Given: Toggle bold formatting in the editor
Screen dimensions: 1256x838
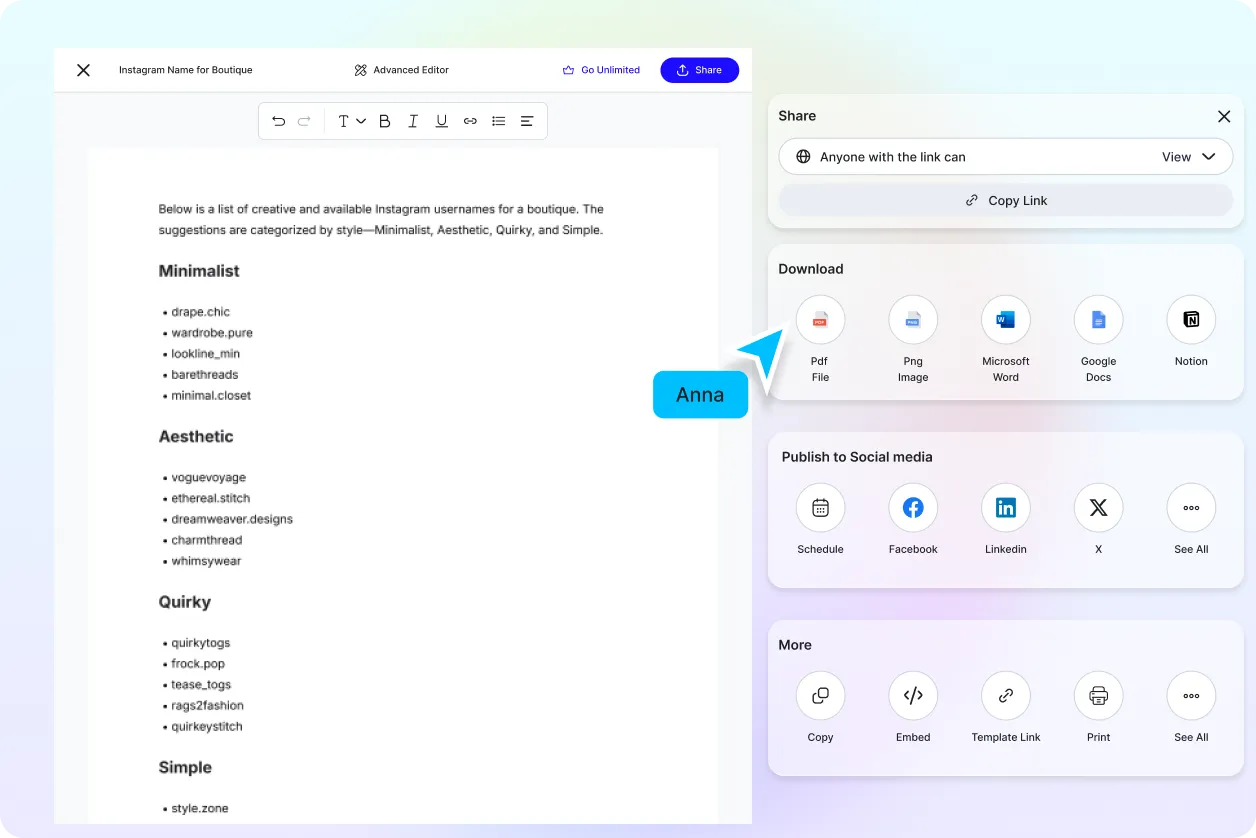Looking at the screenshot, I should (384, 120).
